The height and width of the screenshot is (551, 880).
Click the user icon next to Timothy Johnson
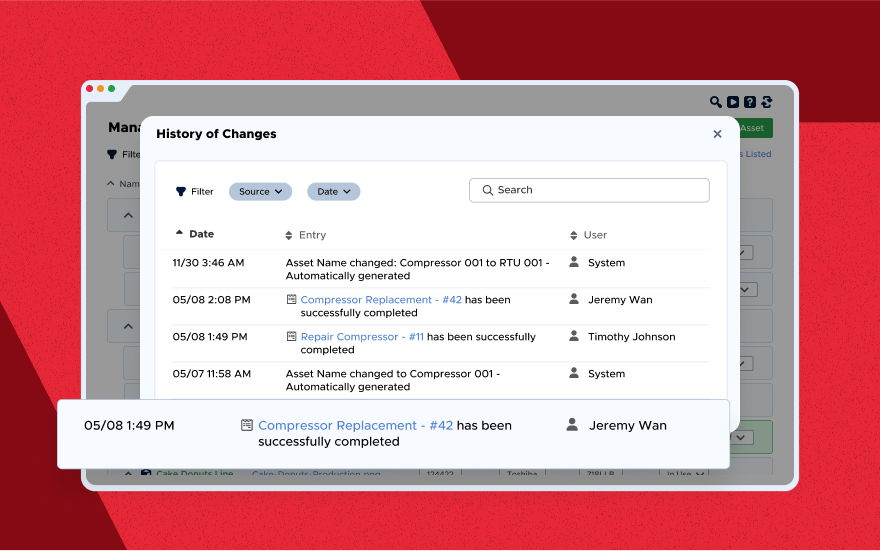tap(574, 336)
